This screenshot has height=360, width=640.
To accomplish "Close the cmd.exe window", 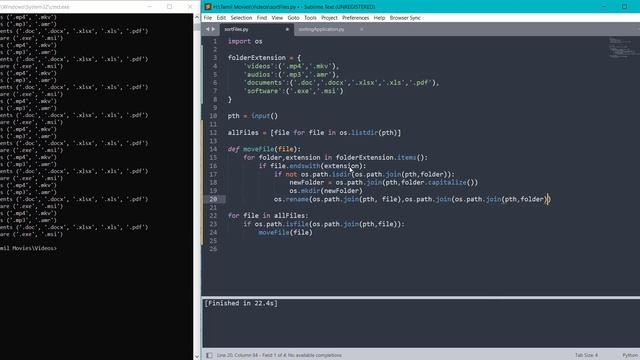I will [190, 7].
